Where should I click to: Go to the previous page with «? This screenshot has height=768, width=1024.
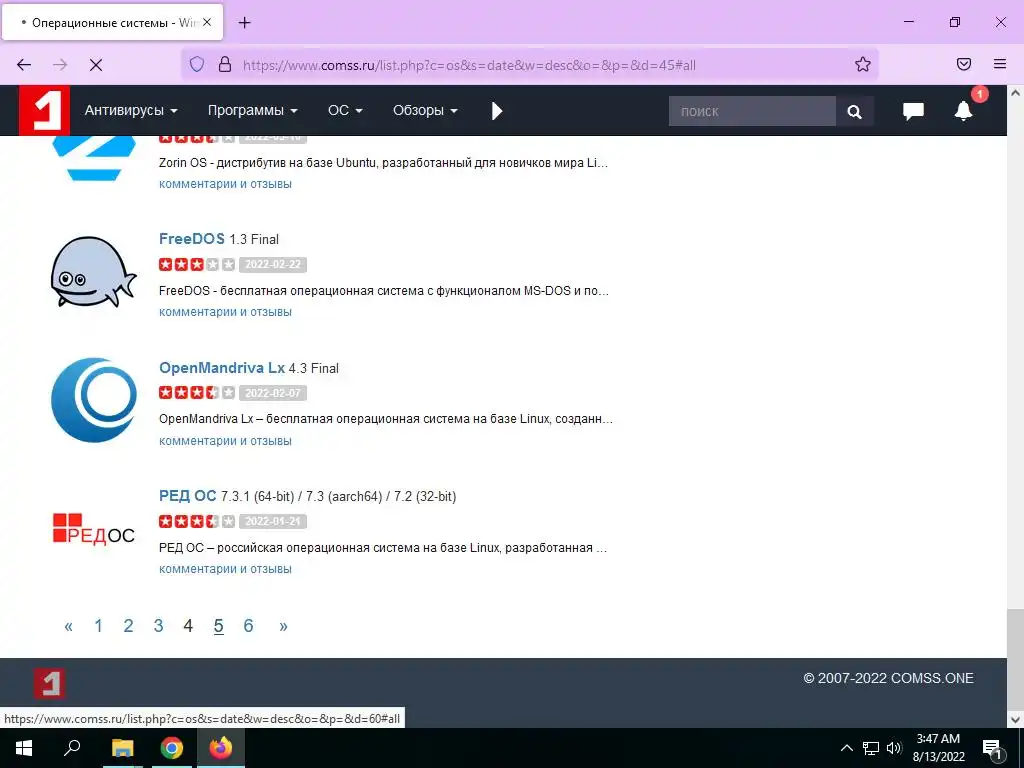[69, 626]
